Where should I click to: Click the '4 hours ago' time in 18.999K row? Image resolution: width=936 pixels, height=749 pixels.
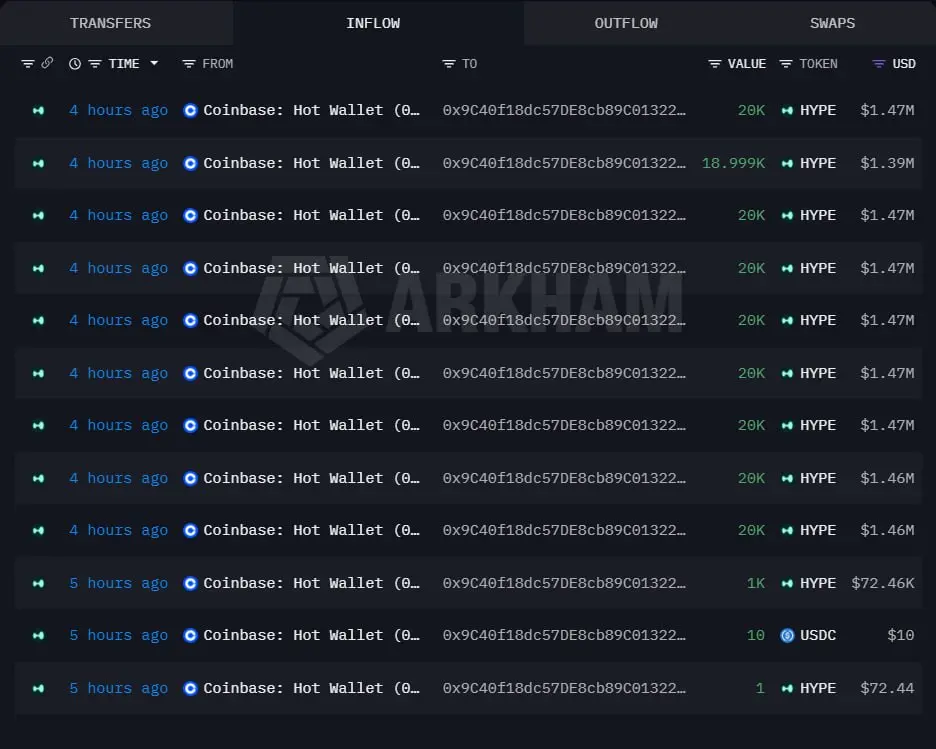click(x=118, y=163)
